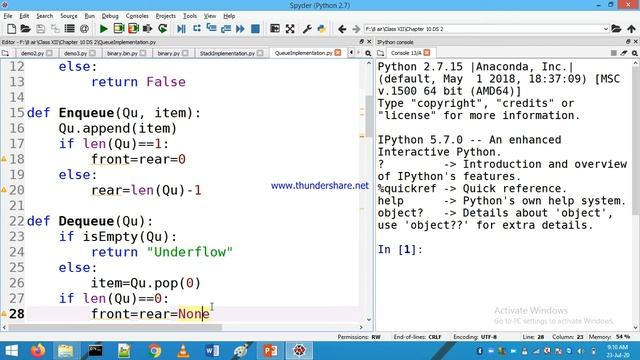Image resolution: width=640 pixels, height=360 pixels.
Task: Switch to the StackImplementation.py tab
Action: tap(227, 53)
